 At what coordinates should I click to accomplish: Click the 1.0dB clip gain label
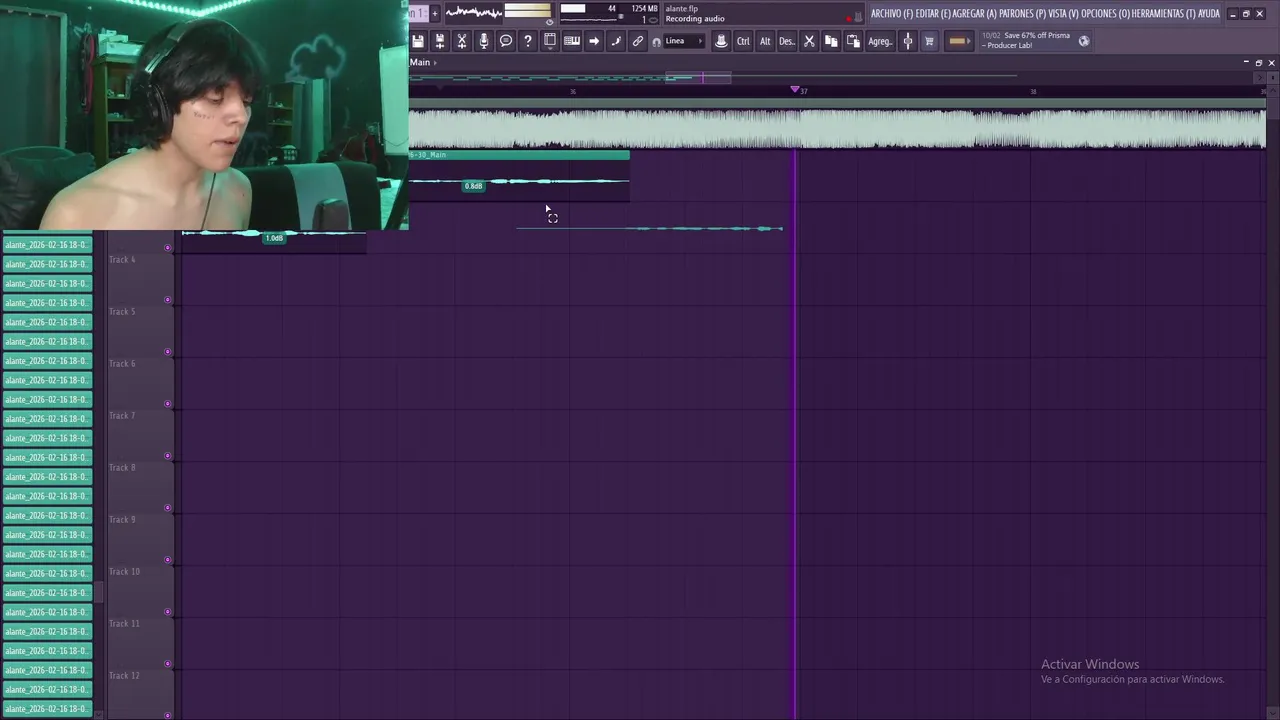tap(274, 238)
